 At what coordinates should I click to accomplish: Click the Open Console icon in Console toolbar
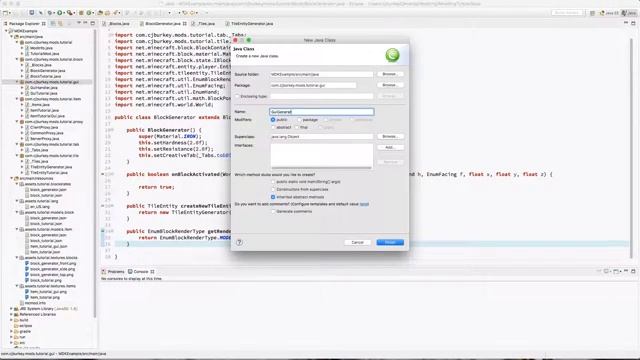(616, 271)
